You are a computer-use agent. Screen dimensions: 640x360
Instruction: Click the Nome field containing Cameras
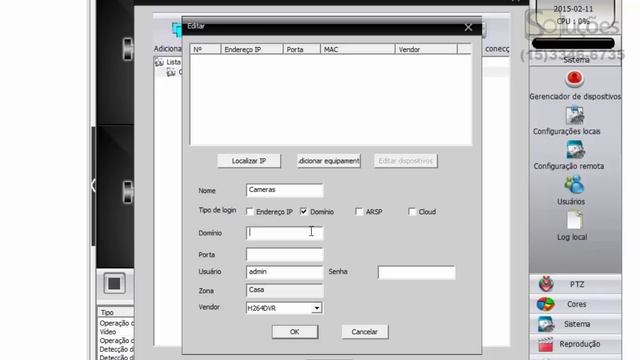[284, 190]
